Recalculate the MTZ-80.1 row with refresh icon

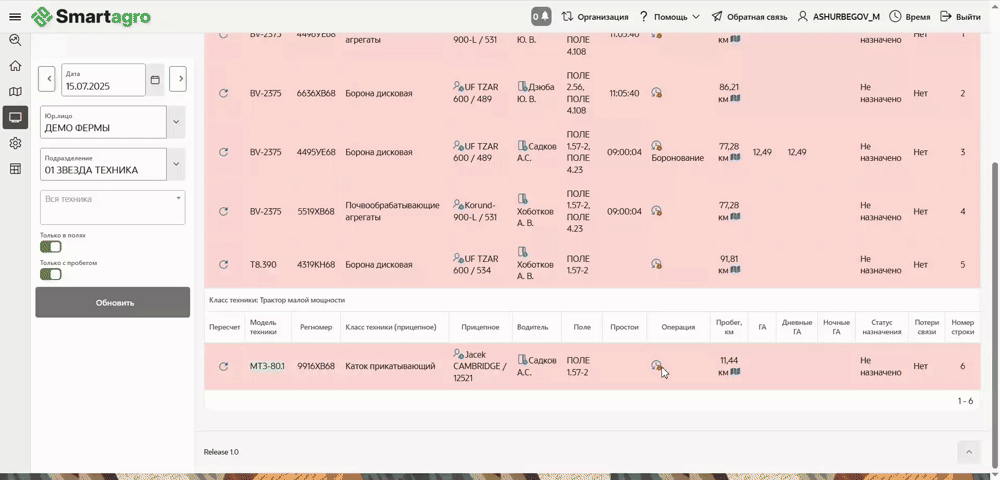(x=223, y=366)
